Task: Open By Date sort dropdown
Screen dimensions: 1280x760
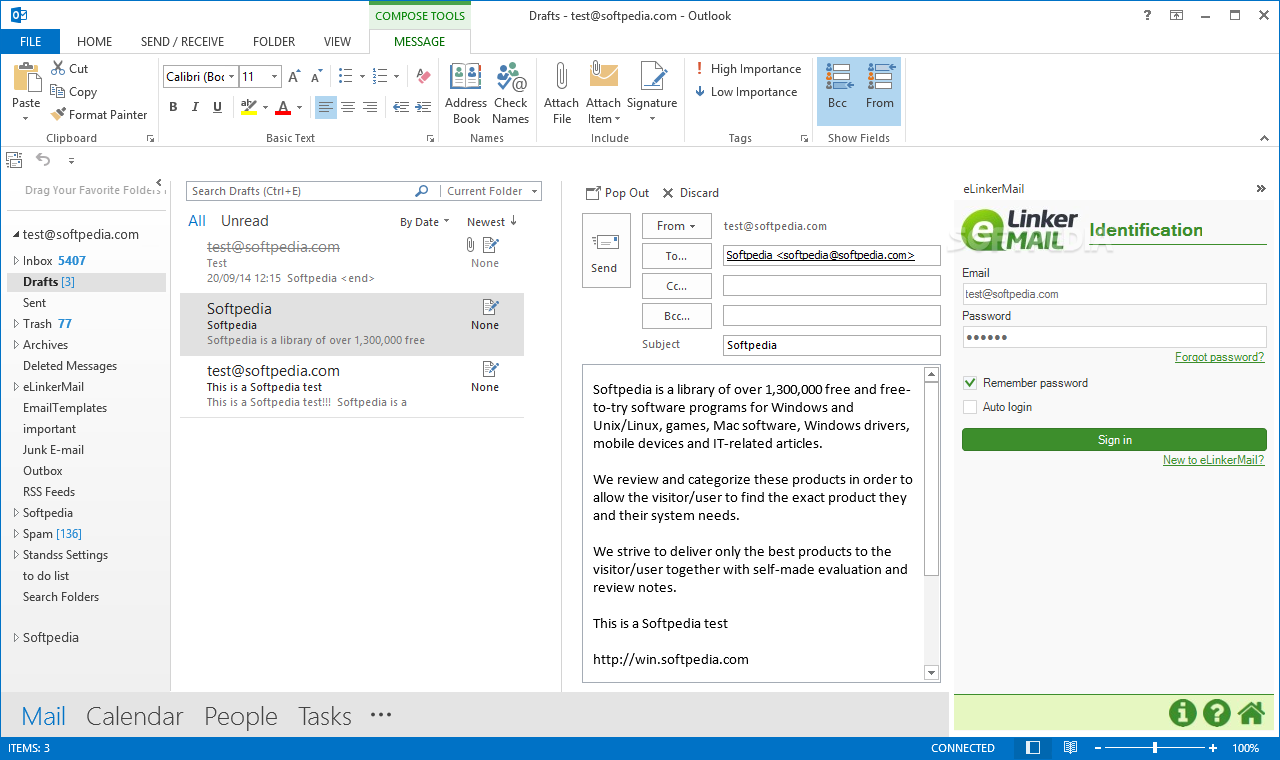Action: point(425,222)
